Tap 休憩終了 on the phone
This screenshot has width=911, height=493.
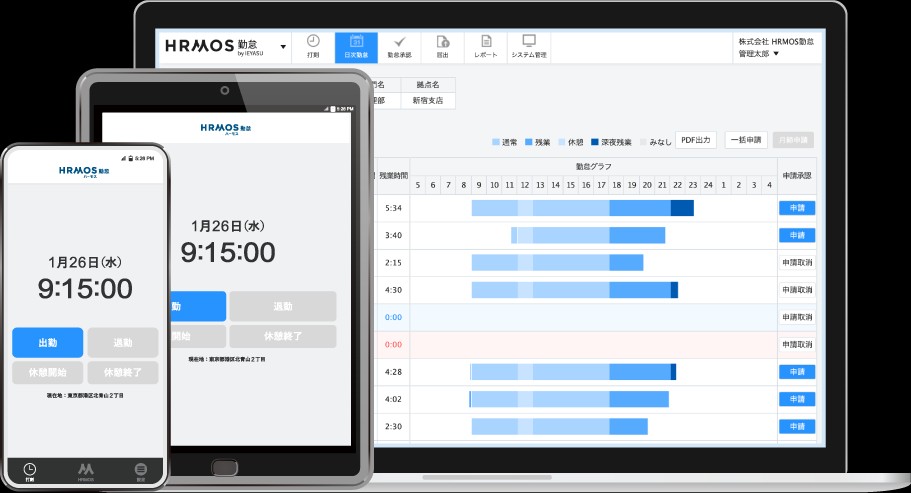[x=122, y=373]
